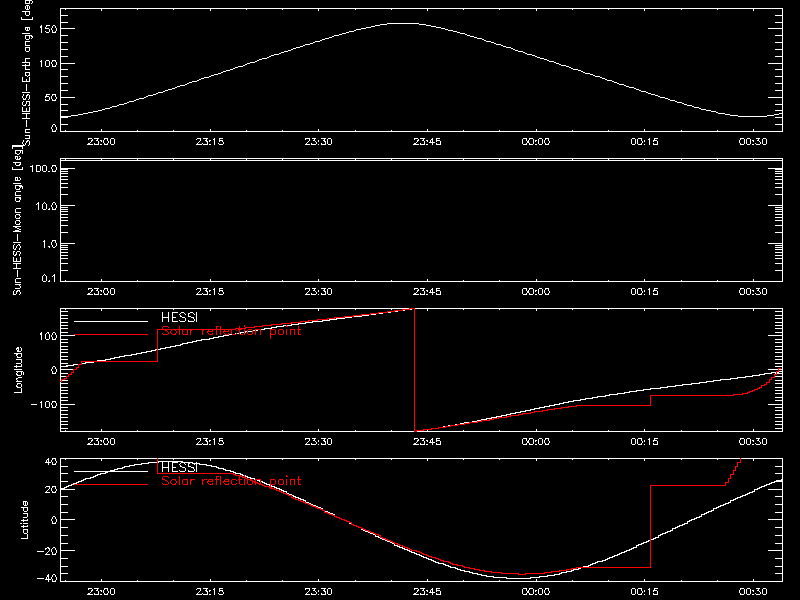Screen dimensions: 800x600
Task: Click the 23:15 tick label under Moon angle plot
Action: [210, 292]
